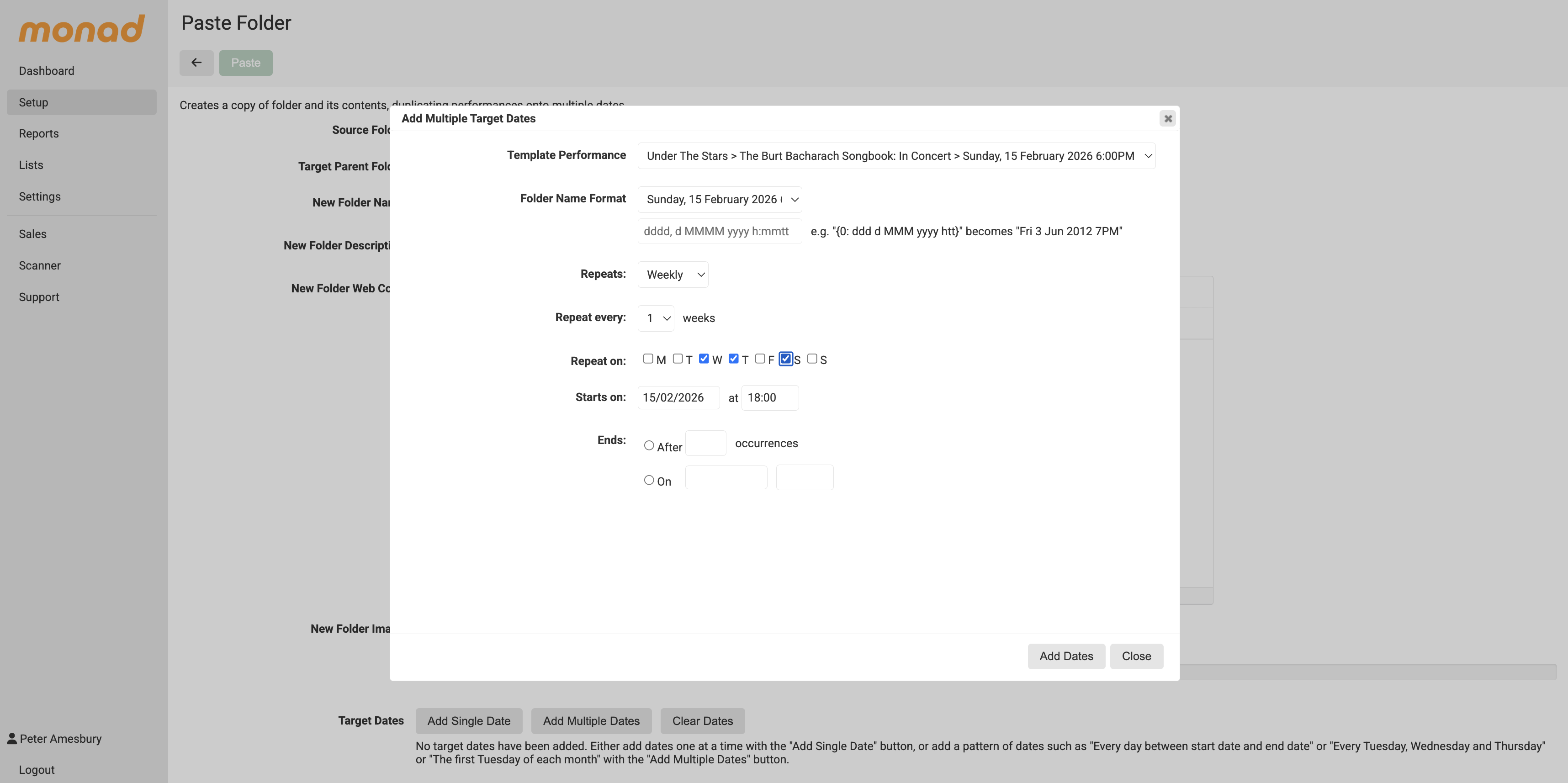Go to Dashboard in the sidebar
The image size is (1568, 783).
(46, 71)
